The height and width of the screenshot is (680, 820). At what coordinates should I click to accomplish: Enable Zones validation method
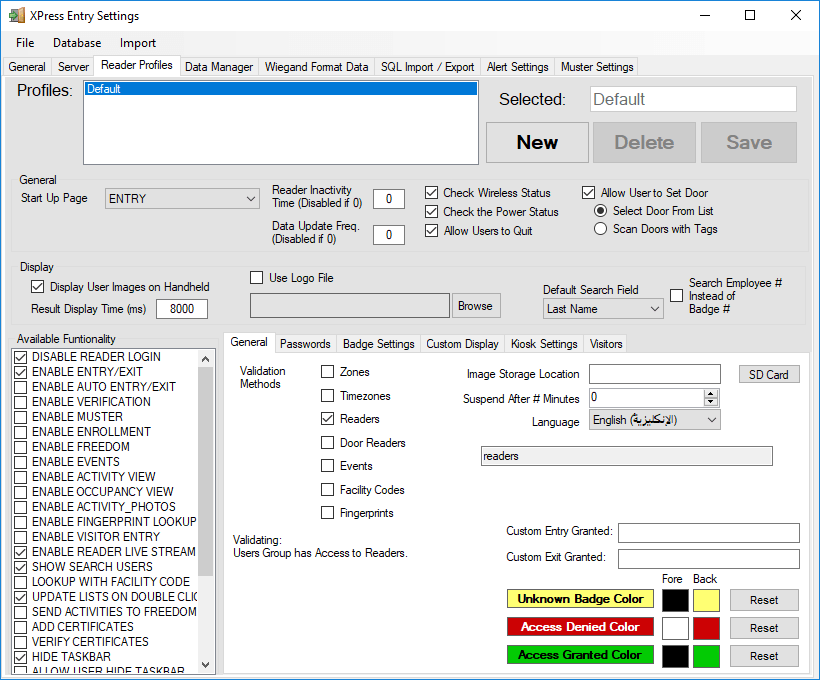click(x=327, y=371)
